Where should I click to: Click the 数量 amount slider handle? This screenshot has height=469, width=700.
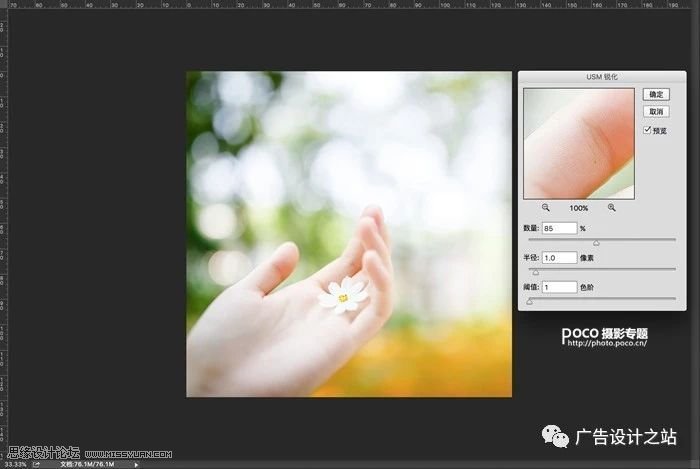click(x=596, y=242)
